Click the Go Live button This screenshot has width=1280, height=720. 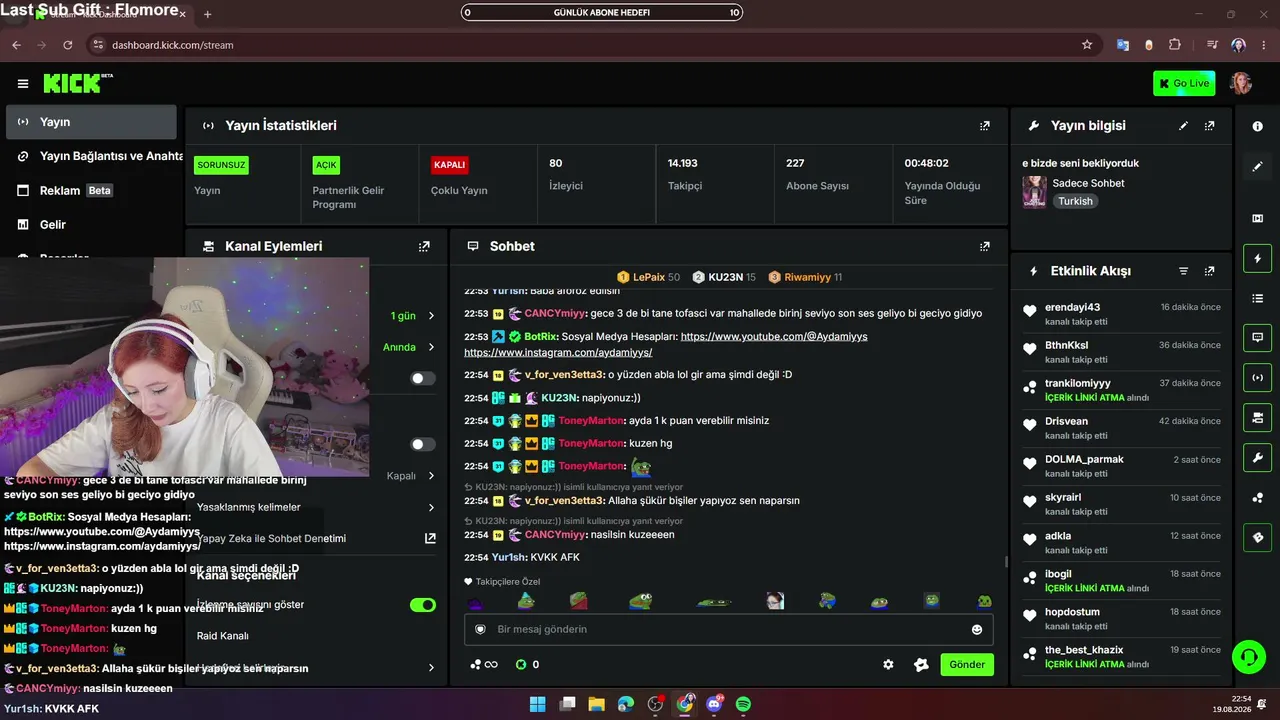point(1184,84)
